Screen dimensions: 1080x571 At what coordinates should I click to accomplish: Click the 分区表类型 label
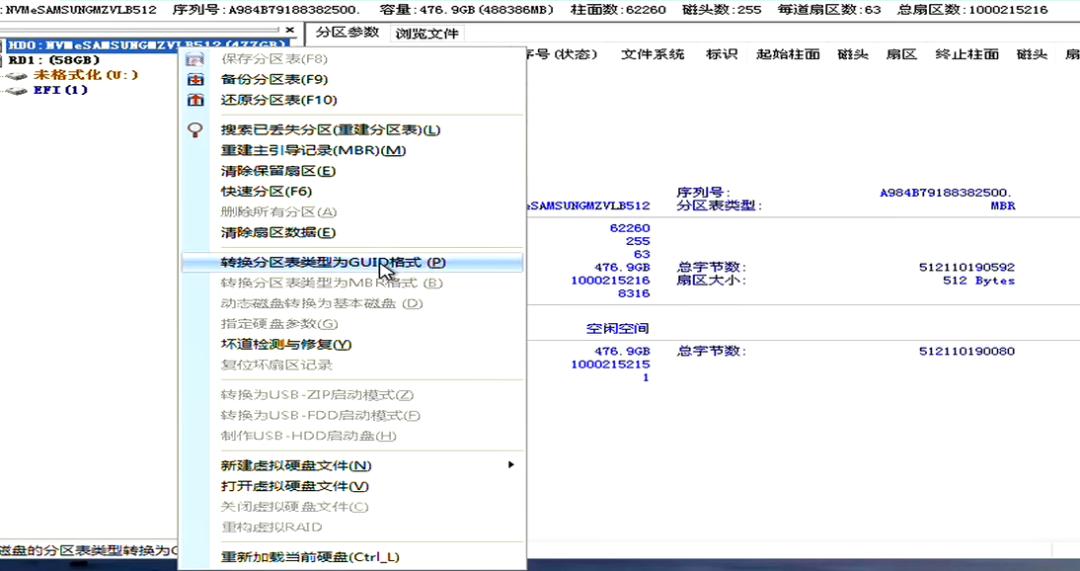click(719, 206)
